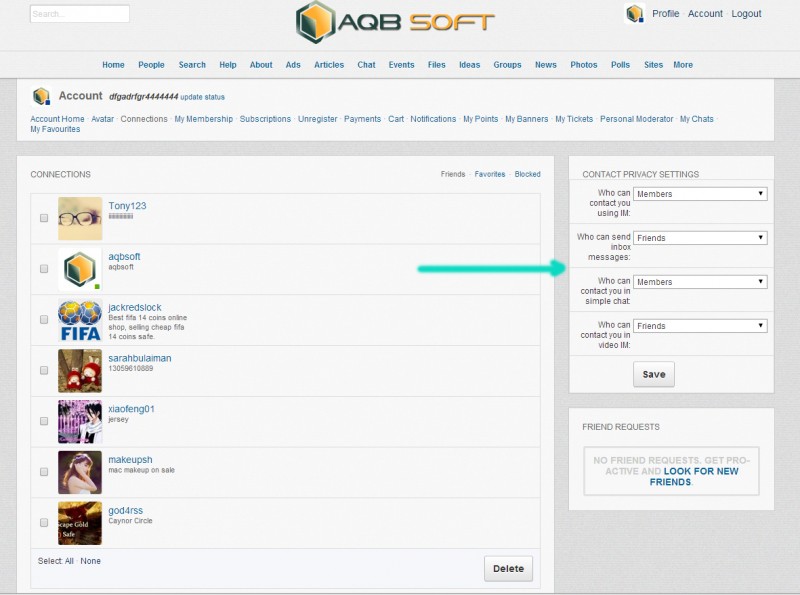This screenshot has width=800, height=595.
Task: Show the Friends connections filter
Action: pyautogui.click(x=453, y=174)
